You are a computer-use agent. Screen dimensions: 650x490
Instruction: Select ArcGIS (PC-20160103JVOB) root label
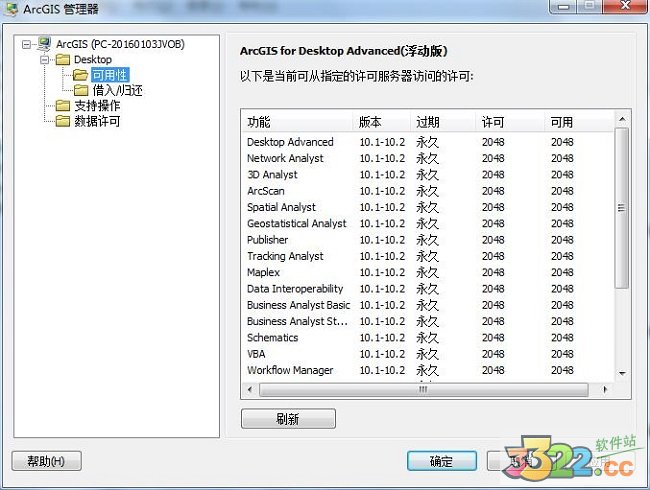coord(120,44)
